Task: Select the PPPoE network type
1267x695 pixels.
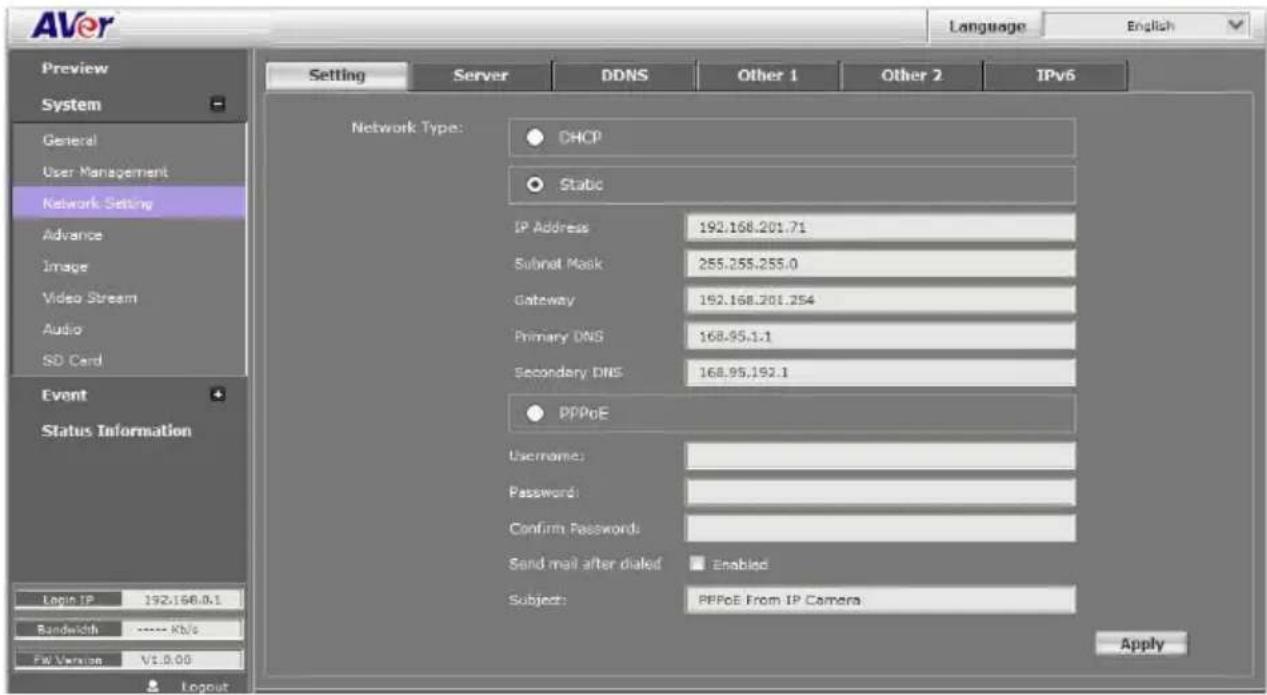Action: pos(536,413)
